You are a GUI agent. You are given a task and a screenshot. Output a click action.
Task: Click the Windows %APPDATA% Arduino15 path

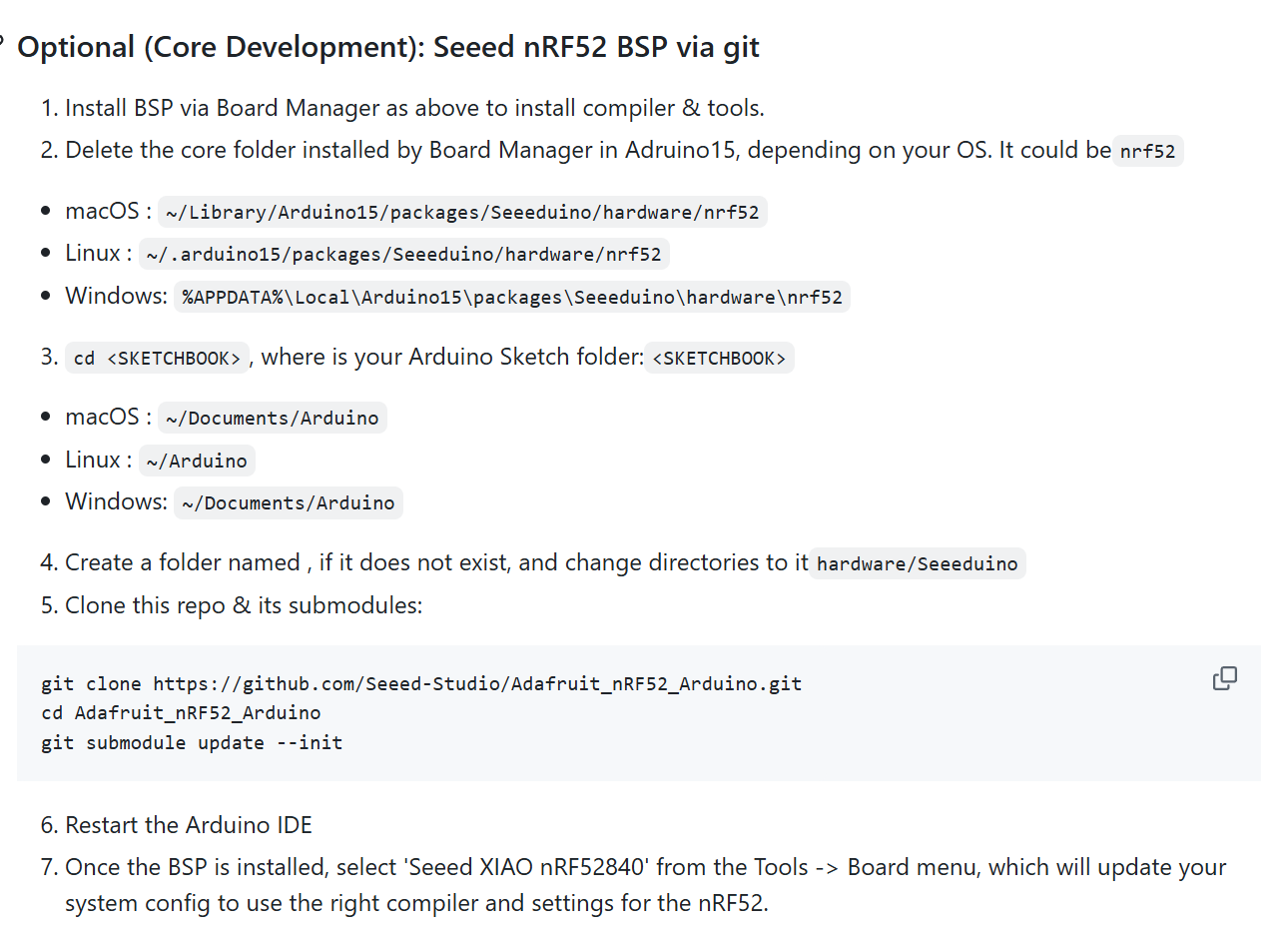pos(512,297)
